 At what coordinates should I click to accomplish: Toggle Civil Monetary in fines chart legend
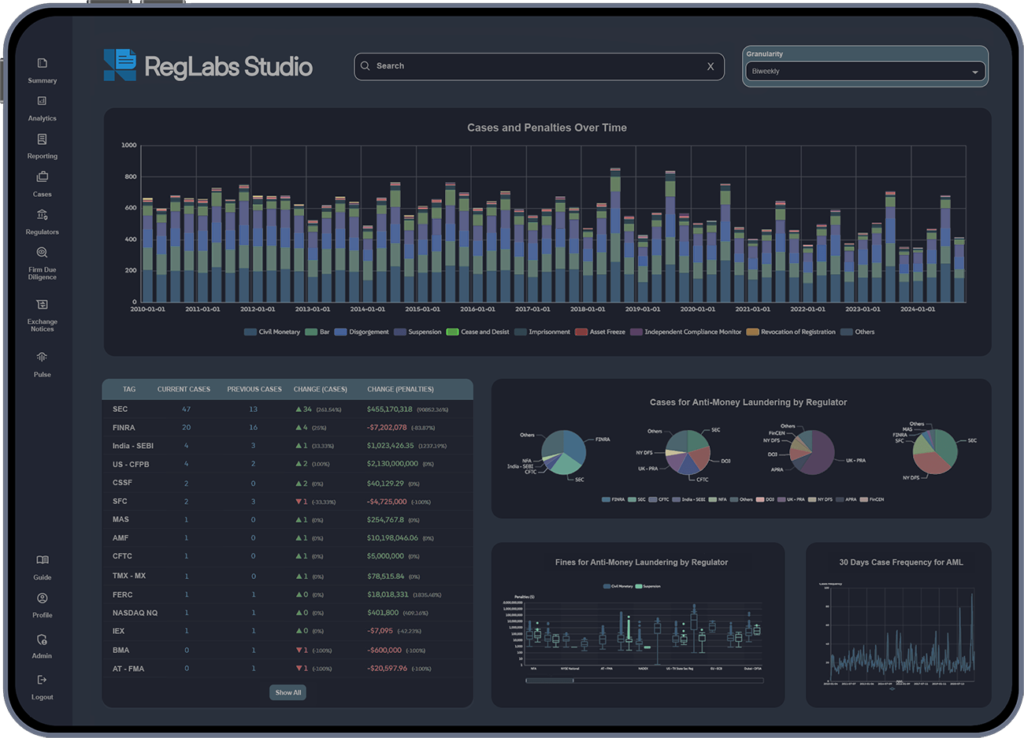coord(618,586)
